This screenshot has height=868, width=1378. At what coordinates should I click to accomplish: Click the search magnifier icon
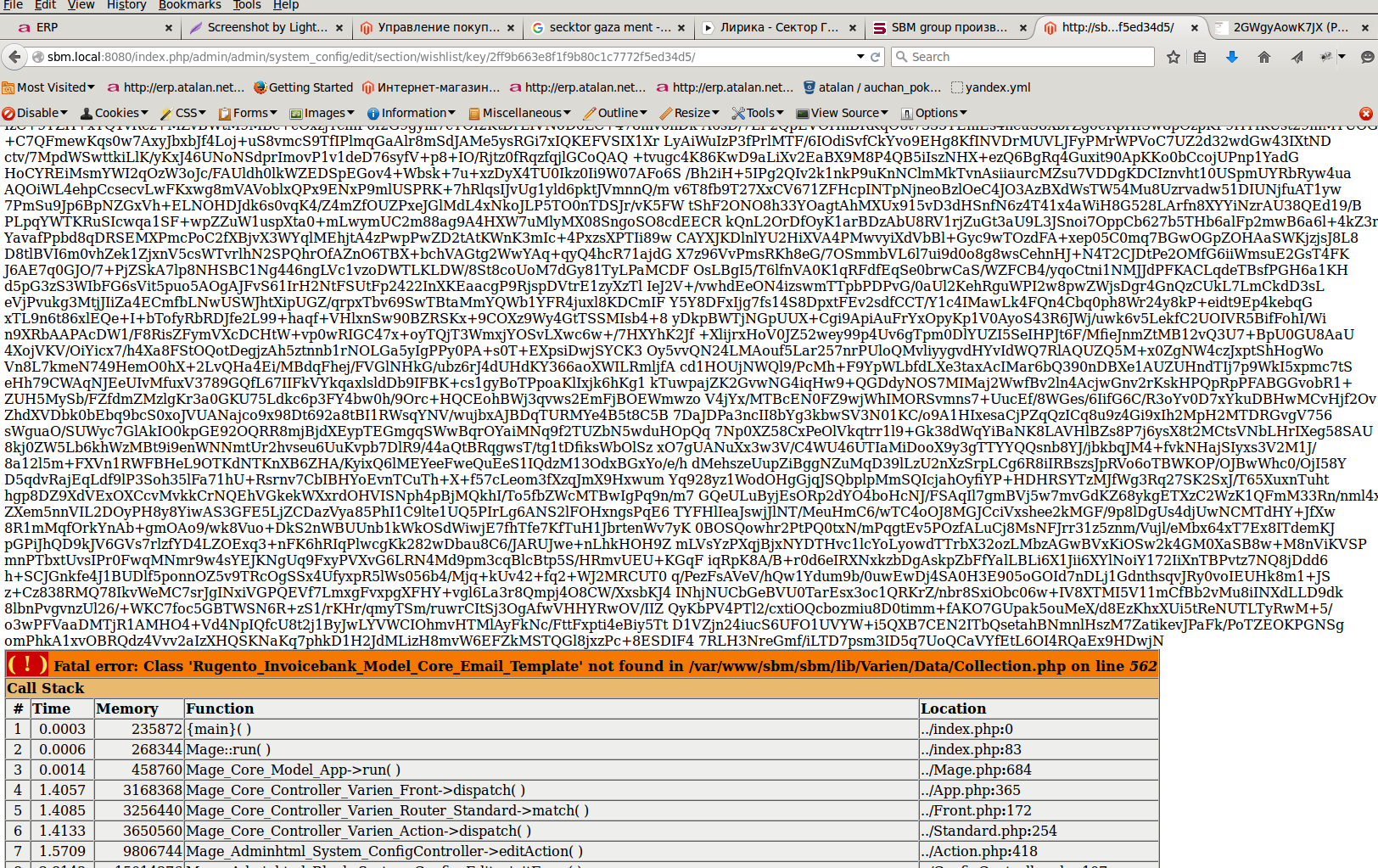pyautogui.click(x=901, y=57)
